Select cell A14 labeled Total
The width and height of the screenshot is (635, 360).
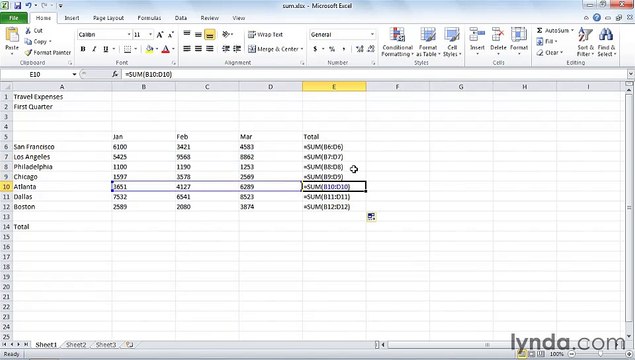(62, 227)
